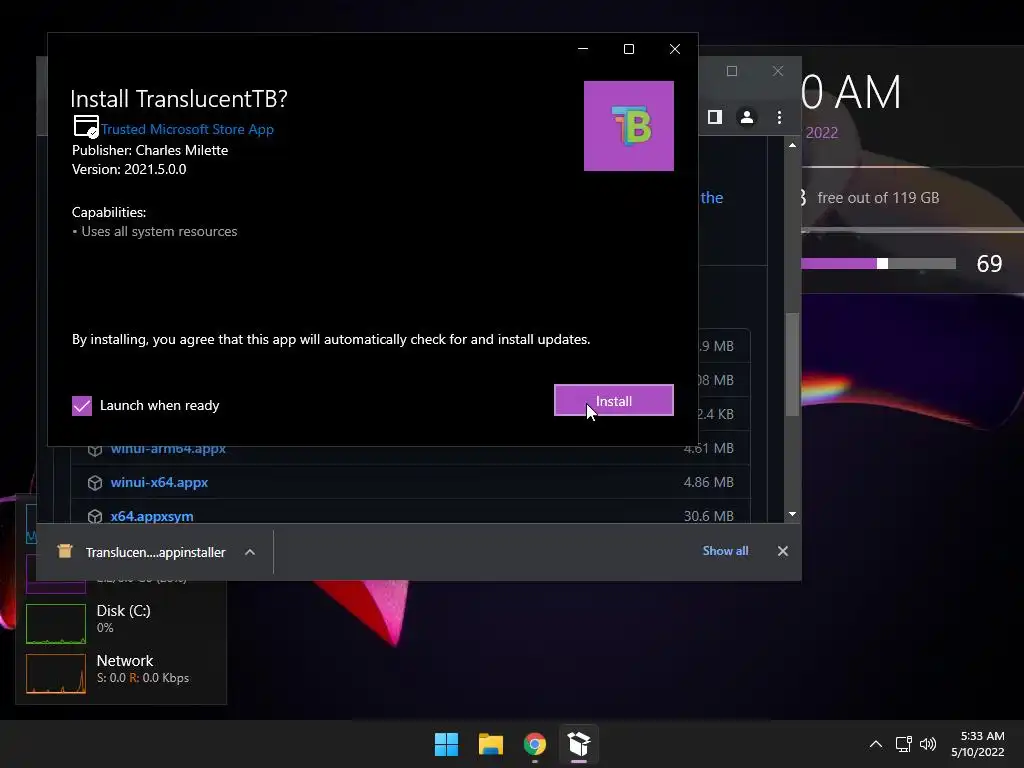Uncheck the Launch when ready checkbox
1024x768 pixels.
pos(82,406)
